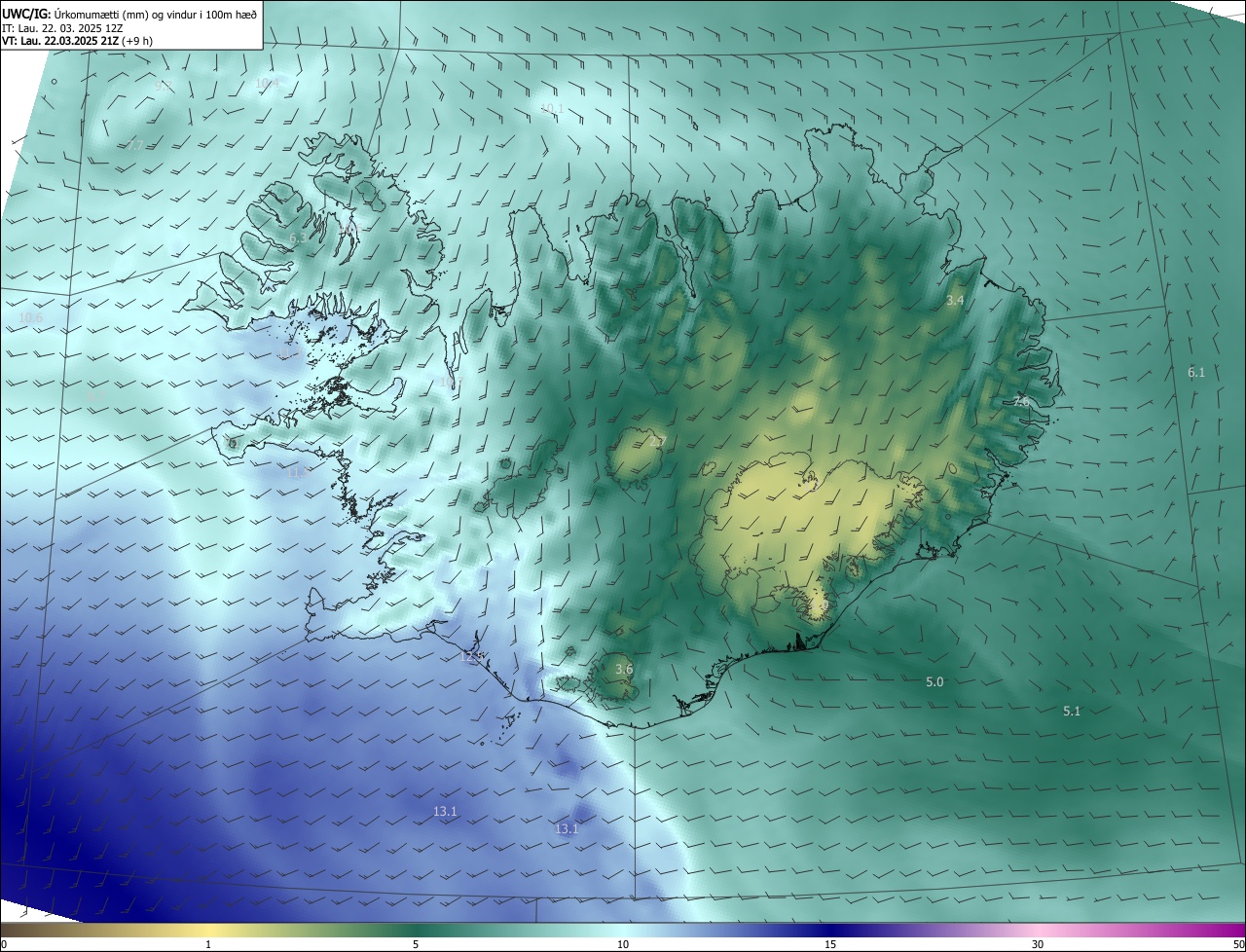This screenshot has width=1246, height=952.
Task: Click the 6.3 value in the Westfjords
Action: click(298, 238)
